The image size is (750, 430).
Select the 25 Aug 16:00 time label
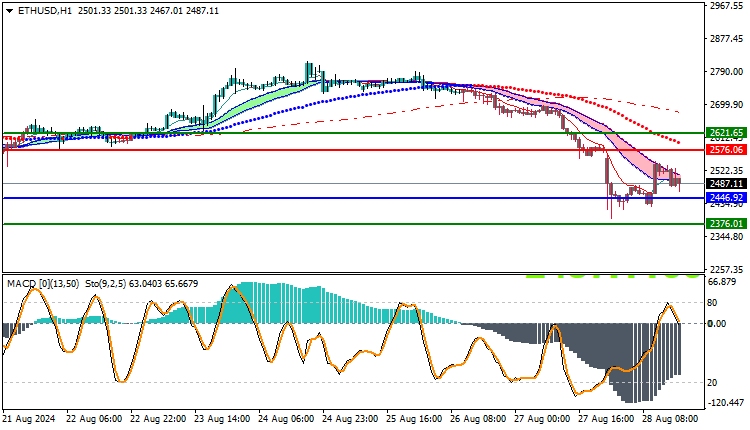[x=414, y=419]
